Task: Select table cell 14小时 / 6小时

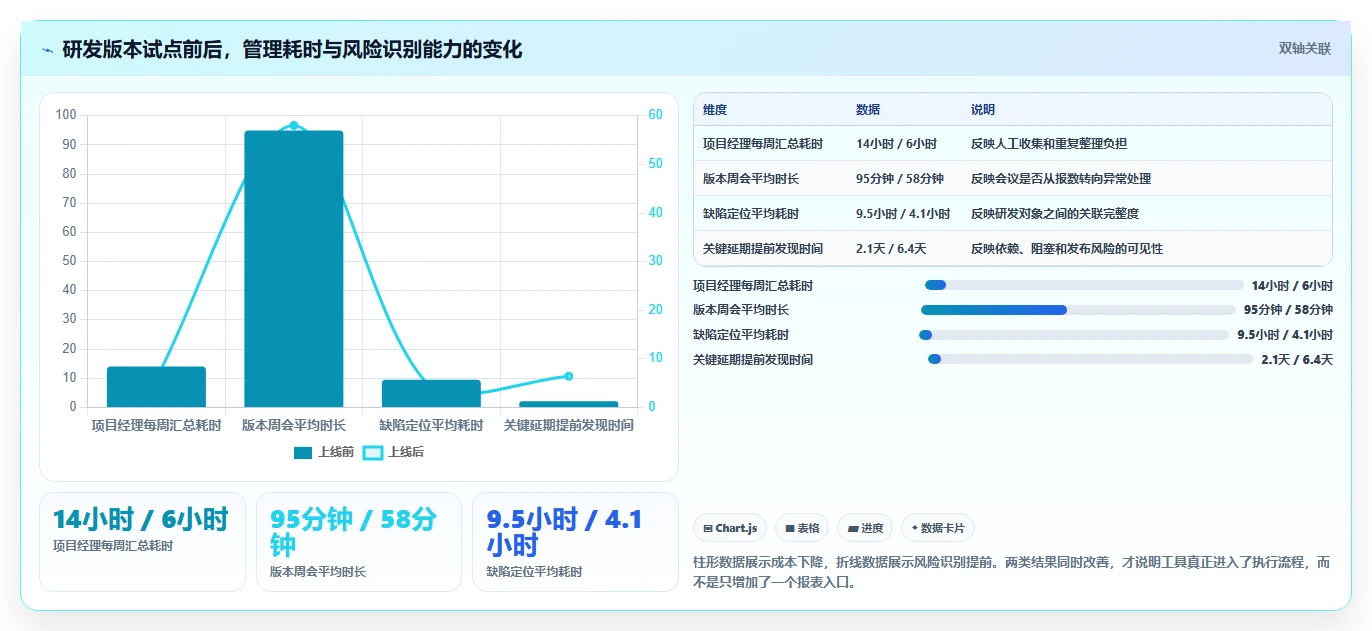Action: click(896, 144)
